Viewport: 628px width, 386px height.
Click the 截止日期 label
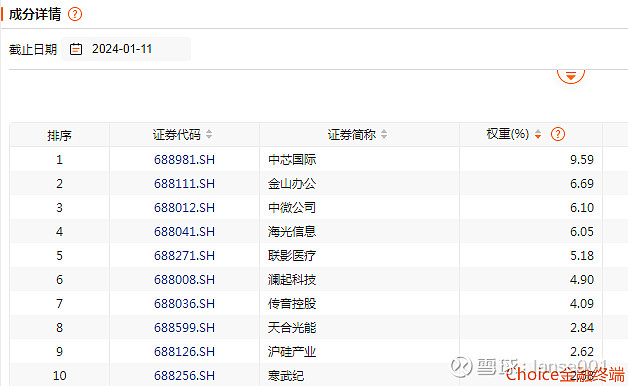(33, 50)
